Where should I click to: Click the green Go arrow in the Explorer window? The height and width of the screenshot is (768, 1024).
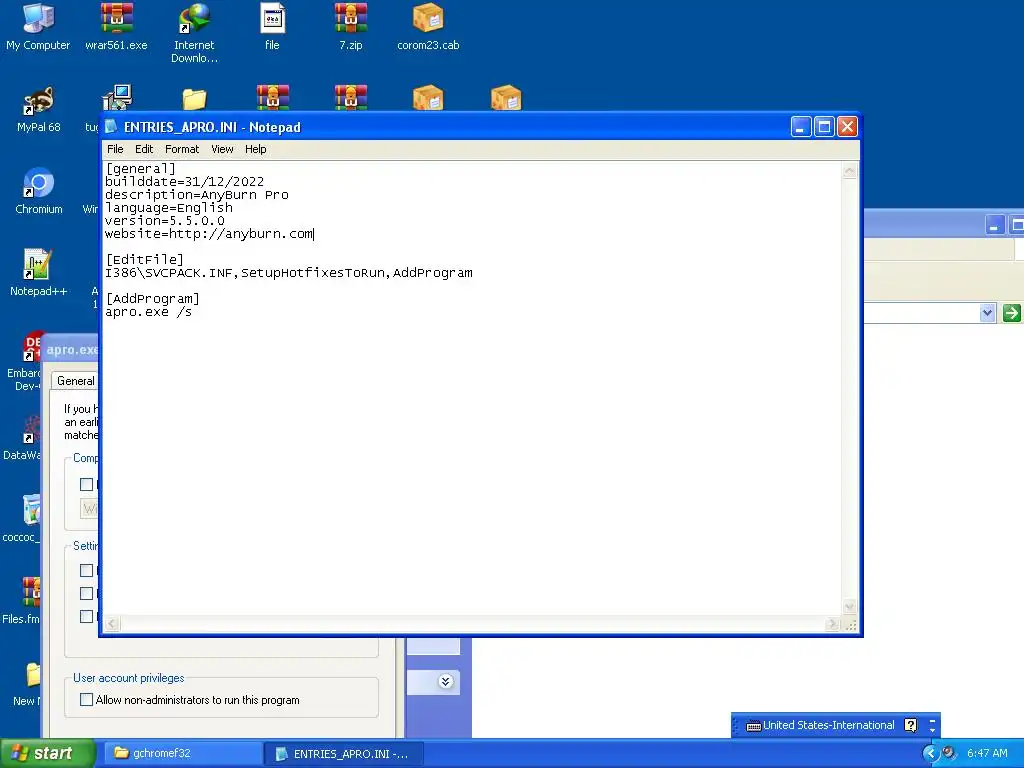(x=1012, y=313)
